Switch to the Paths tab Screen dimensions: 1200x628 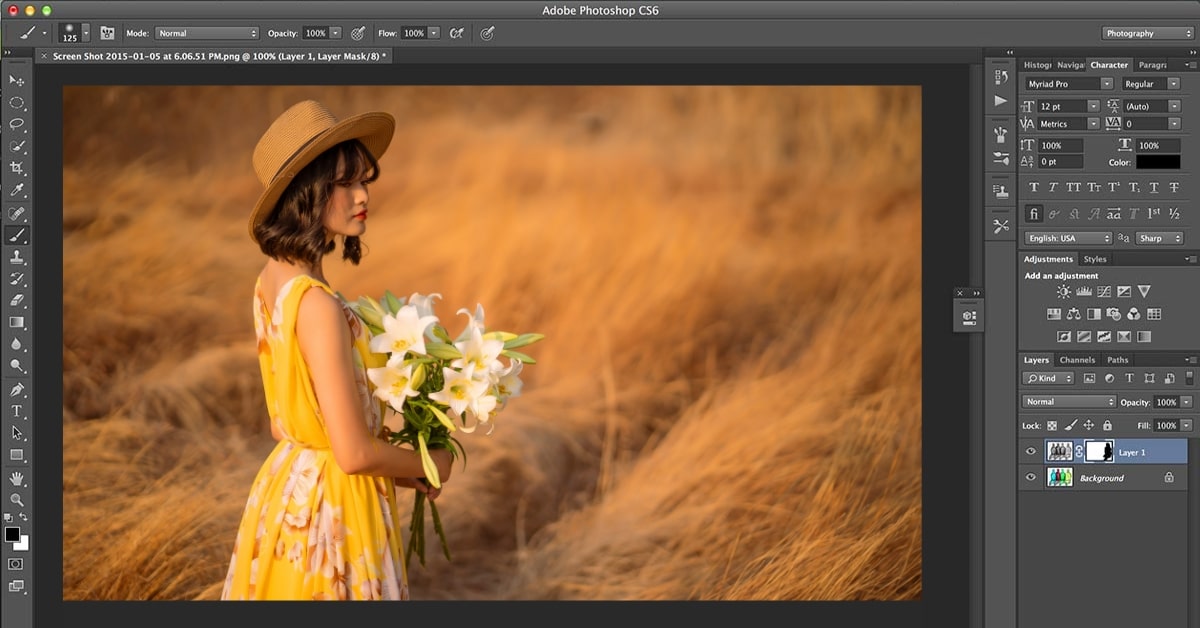pyautogui.click(x=1117, y=360)
